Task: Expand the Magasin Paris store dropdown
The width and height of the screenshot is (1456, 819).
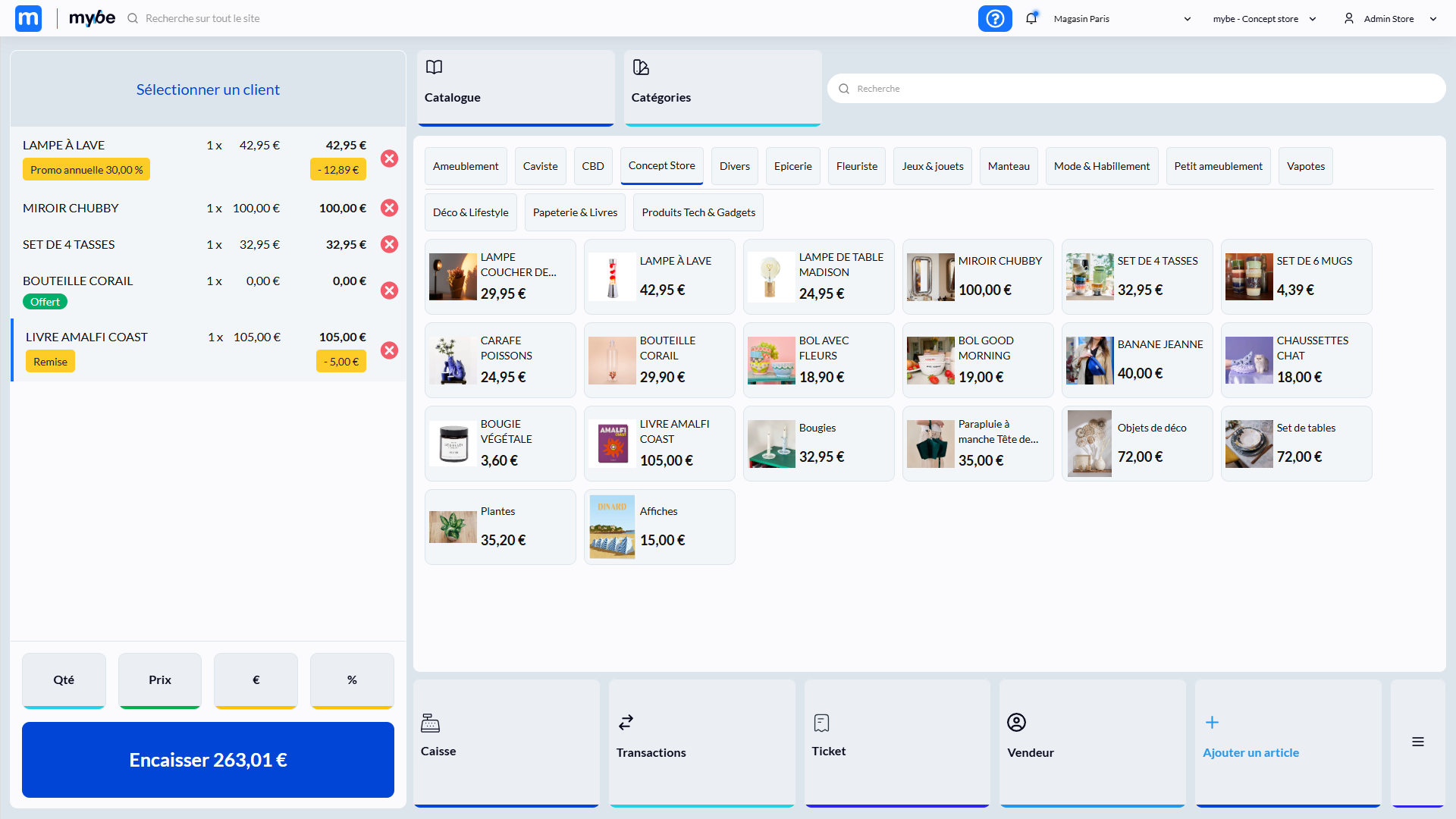Action: pyautogui.click(x=1122, y=19)
